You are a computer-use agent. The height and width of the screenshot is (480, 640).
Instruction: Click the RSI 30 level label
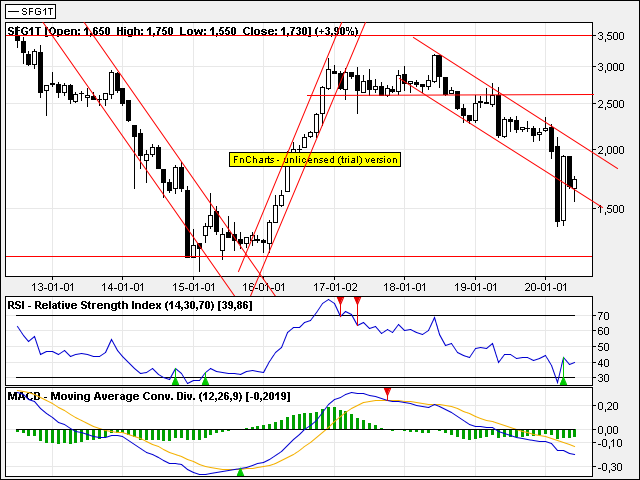[604, 378]
